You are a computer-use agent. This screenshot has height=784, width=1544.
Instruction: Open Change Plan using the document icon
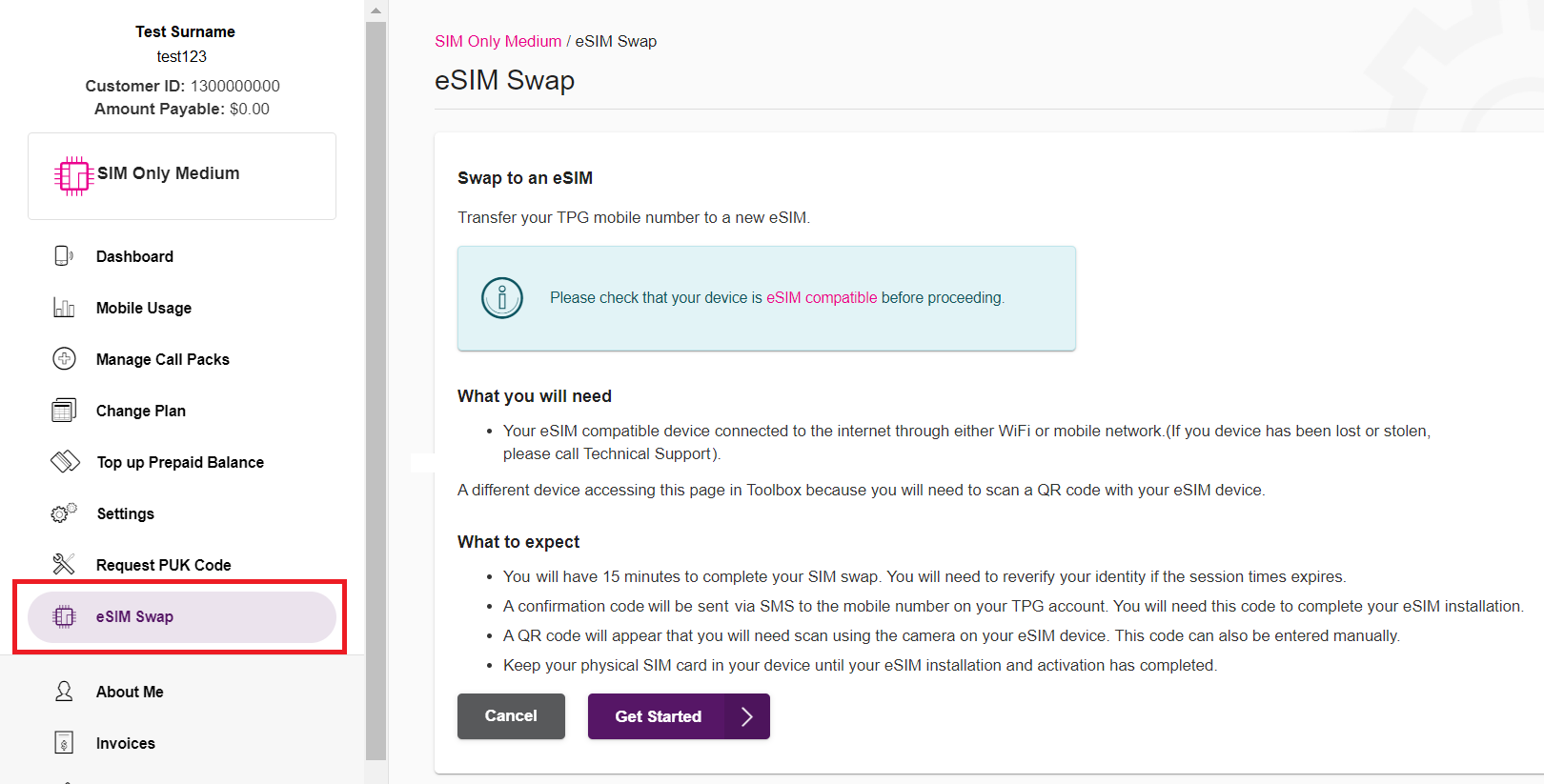63,410
